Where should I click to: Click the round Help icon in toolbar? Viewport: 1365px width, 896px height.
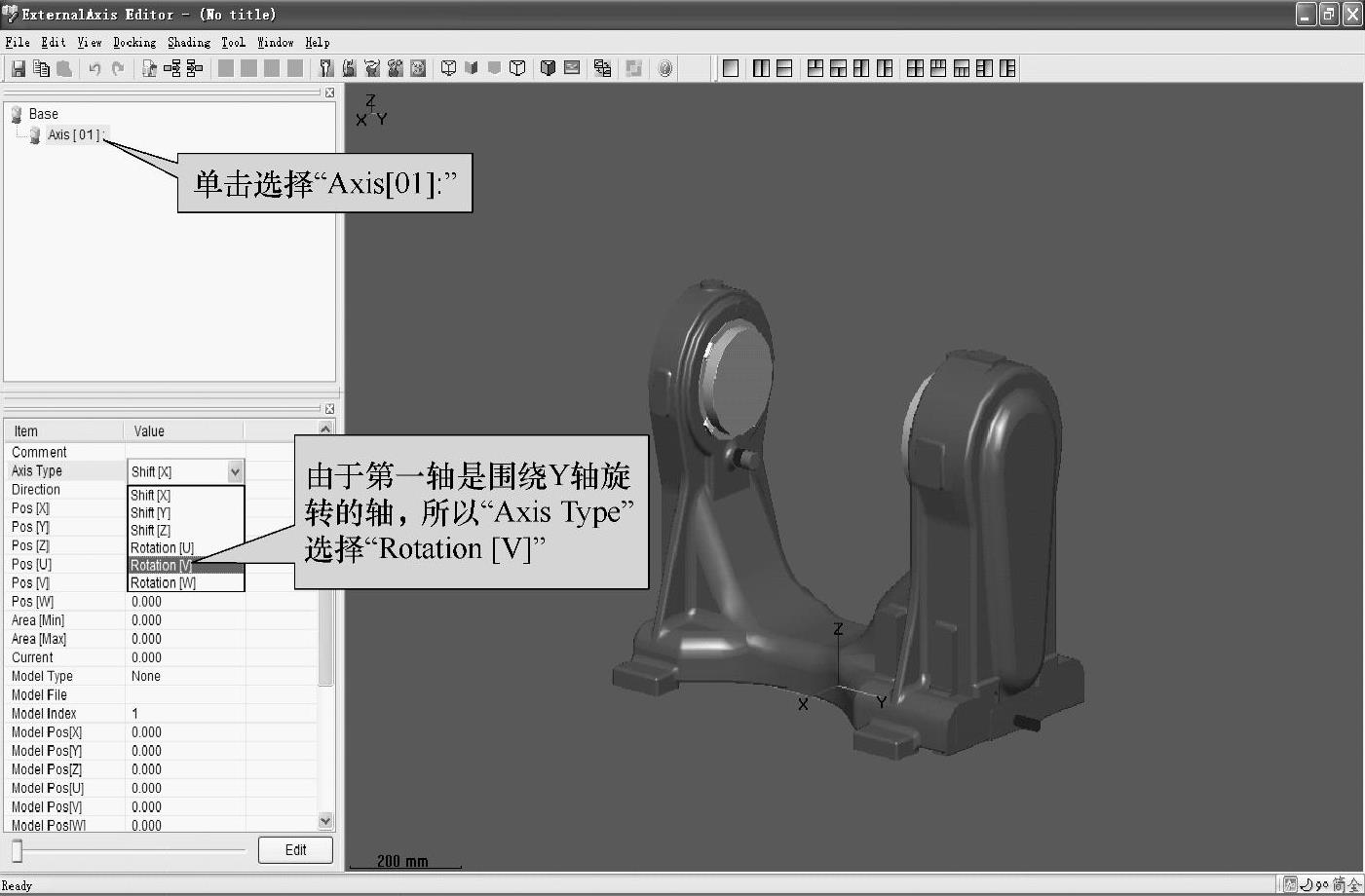[x=665, y=68]
